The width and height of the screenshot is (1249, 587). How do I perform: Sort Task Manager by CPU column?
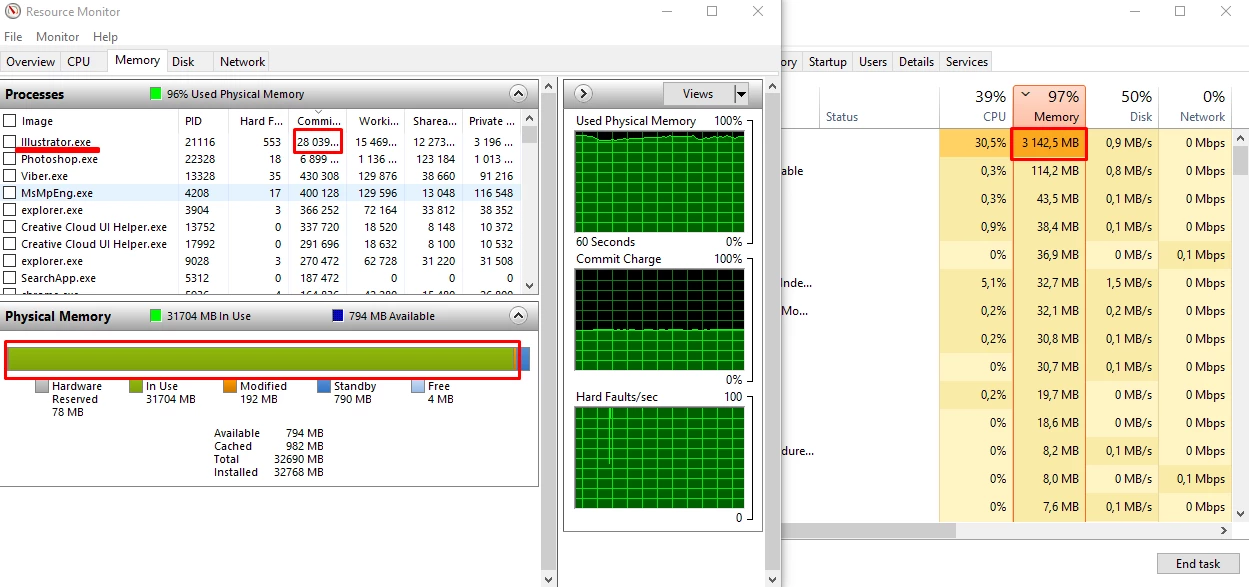(976, 105)
